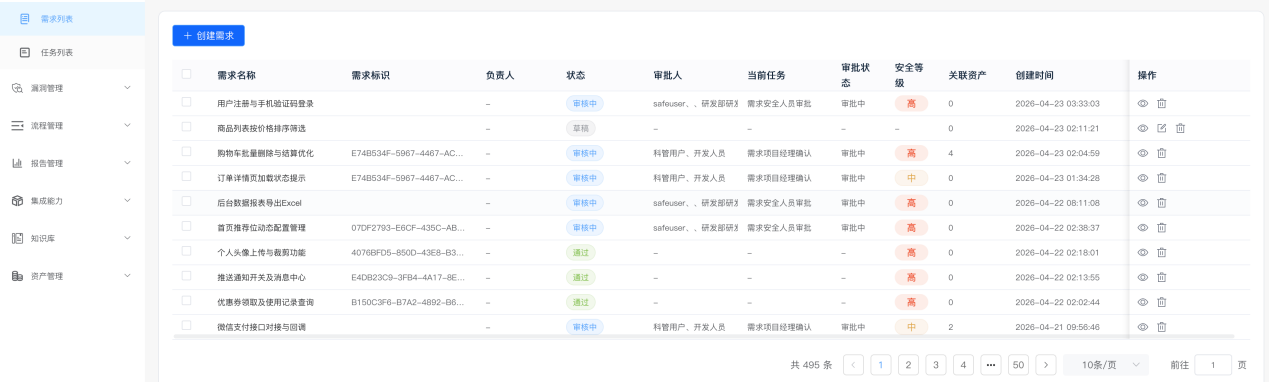Select the 集成能力 sidebar menu

pyautogui.click(x=72, y=200)
